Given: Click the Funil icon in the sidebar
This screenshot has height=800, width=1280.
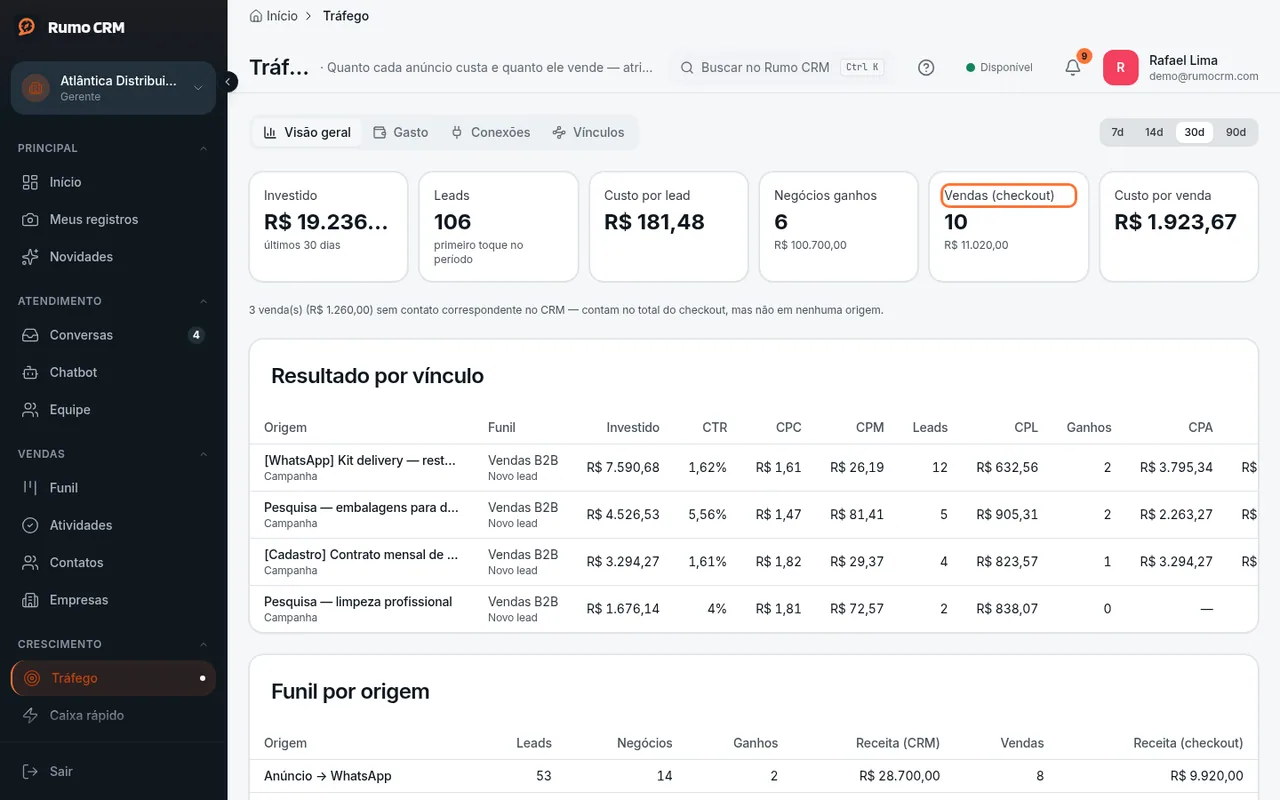Looking at the screenshot, I should (x=31, y=488).
